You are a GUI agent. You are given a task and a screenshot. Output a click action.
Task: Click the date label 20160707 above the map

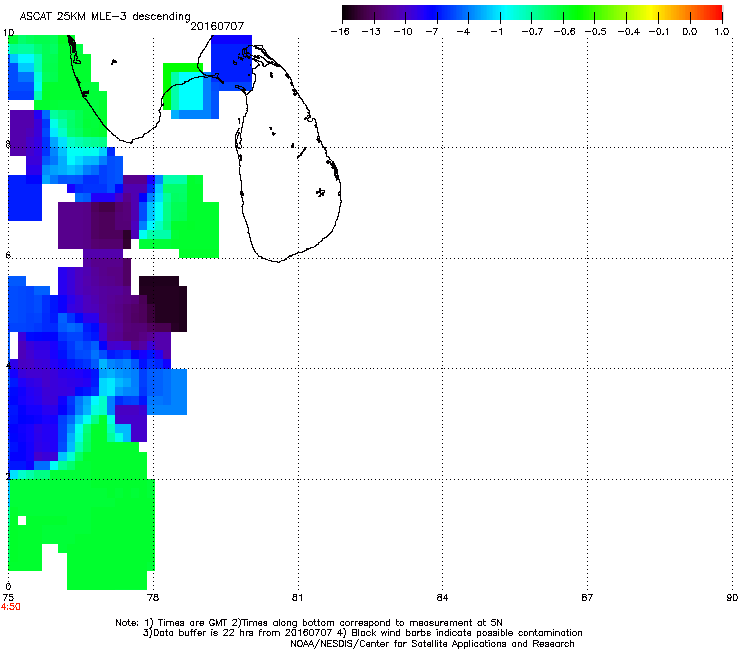217,26
